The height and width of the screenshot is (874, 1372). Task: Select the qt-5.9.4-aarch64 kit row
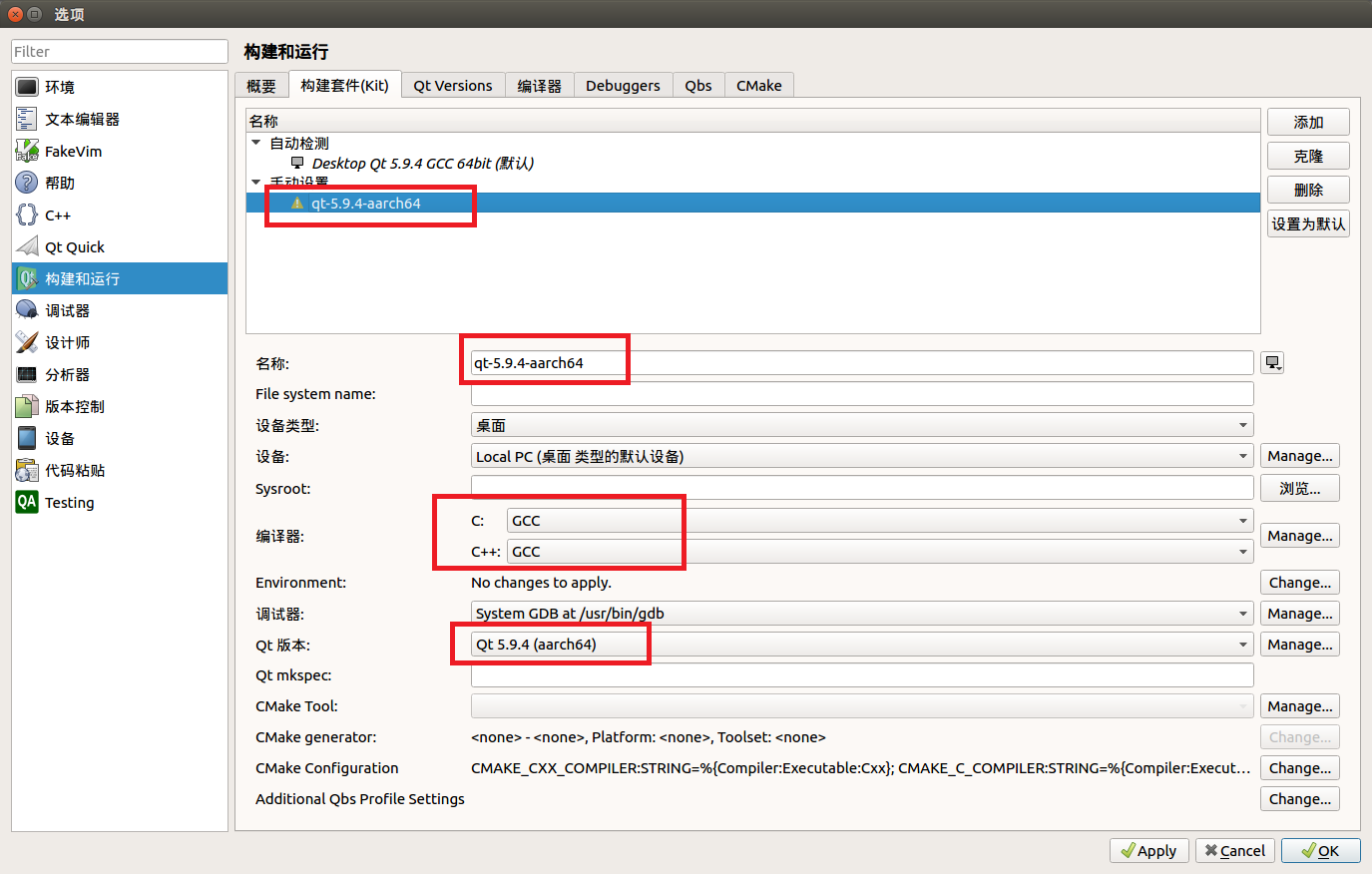753,204
